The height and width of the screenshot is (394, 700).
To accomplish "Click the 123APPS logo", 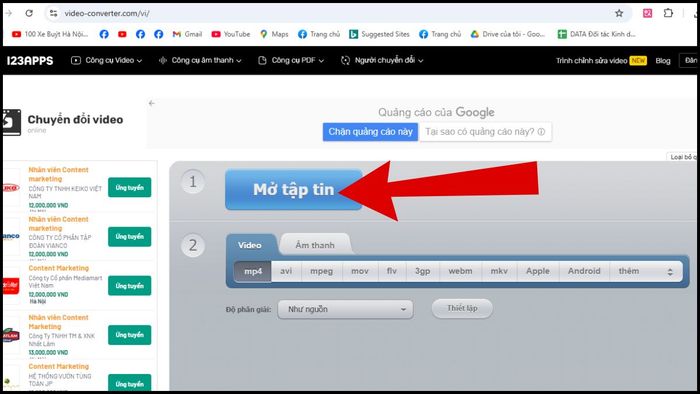I will click(x=30, y=61).
